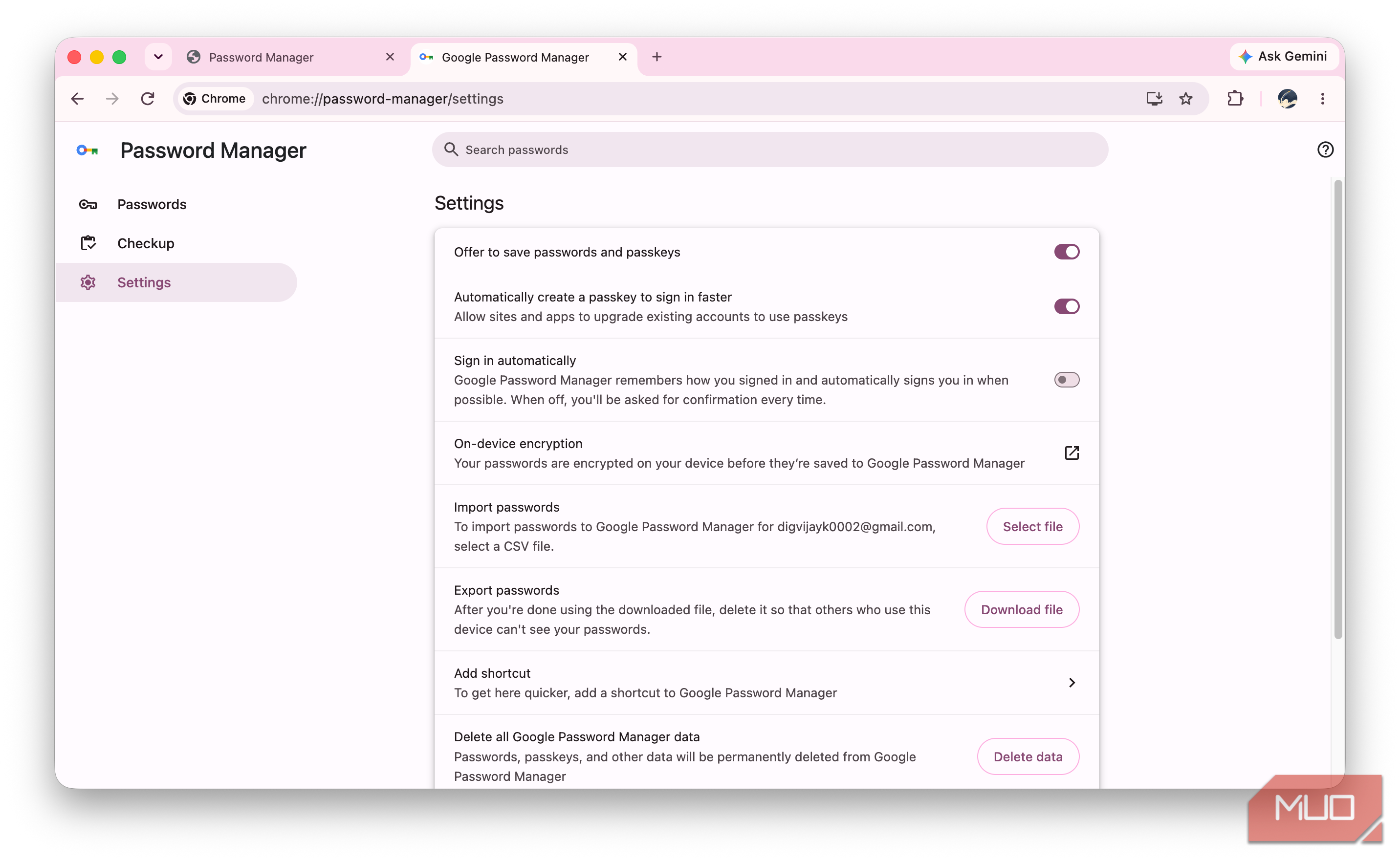This screenshot has width=1400, height=861.
Task: Go back using the browser back arrow
Action: tap(77, 99)
